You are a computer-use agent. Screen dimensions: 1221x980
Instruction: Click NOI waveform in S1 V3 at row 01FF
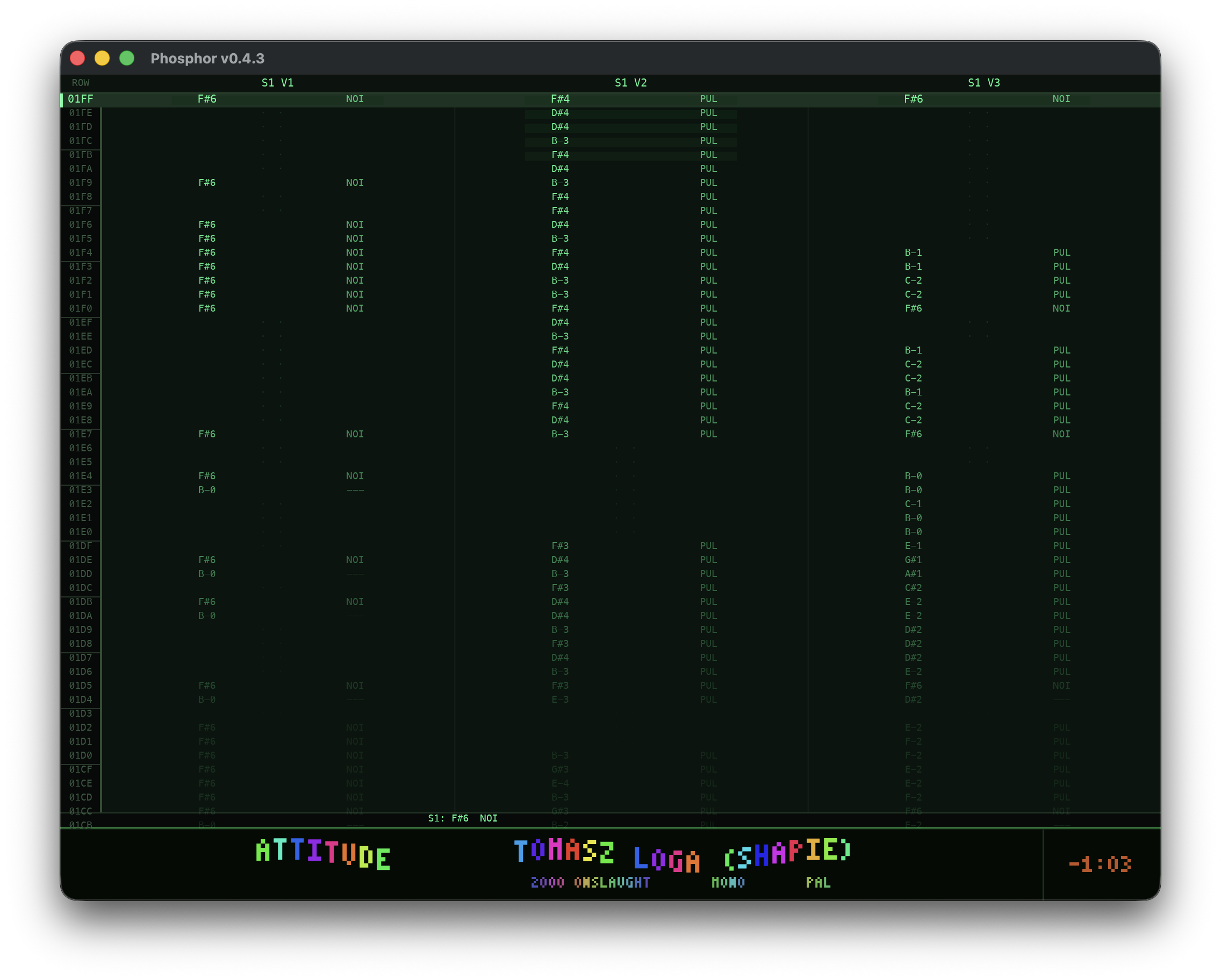click(1061, 99)
